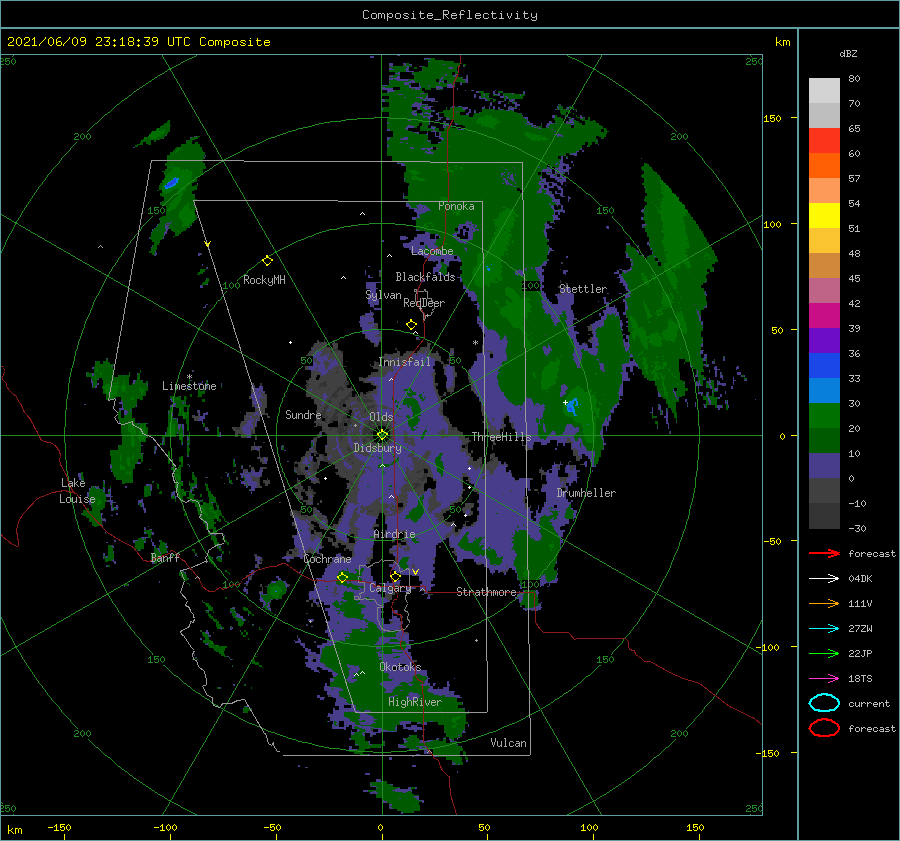This screenshot has height=841, width=900.
Task: Click the radar-center yellow diamond above Didsbury
Action: [382, 435]
